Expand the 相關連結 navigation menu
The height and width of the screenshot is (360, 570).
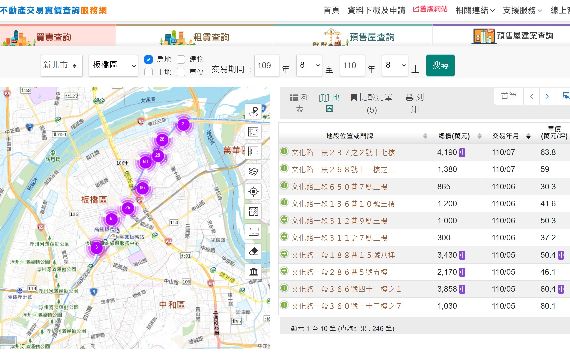tap(475, 11)
